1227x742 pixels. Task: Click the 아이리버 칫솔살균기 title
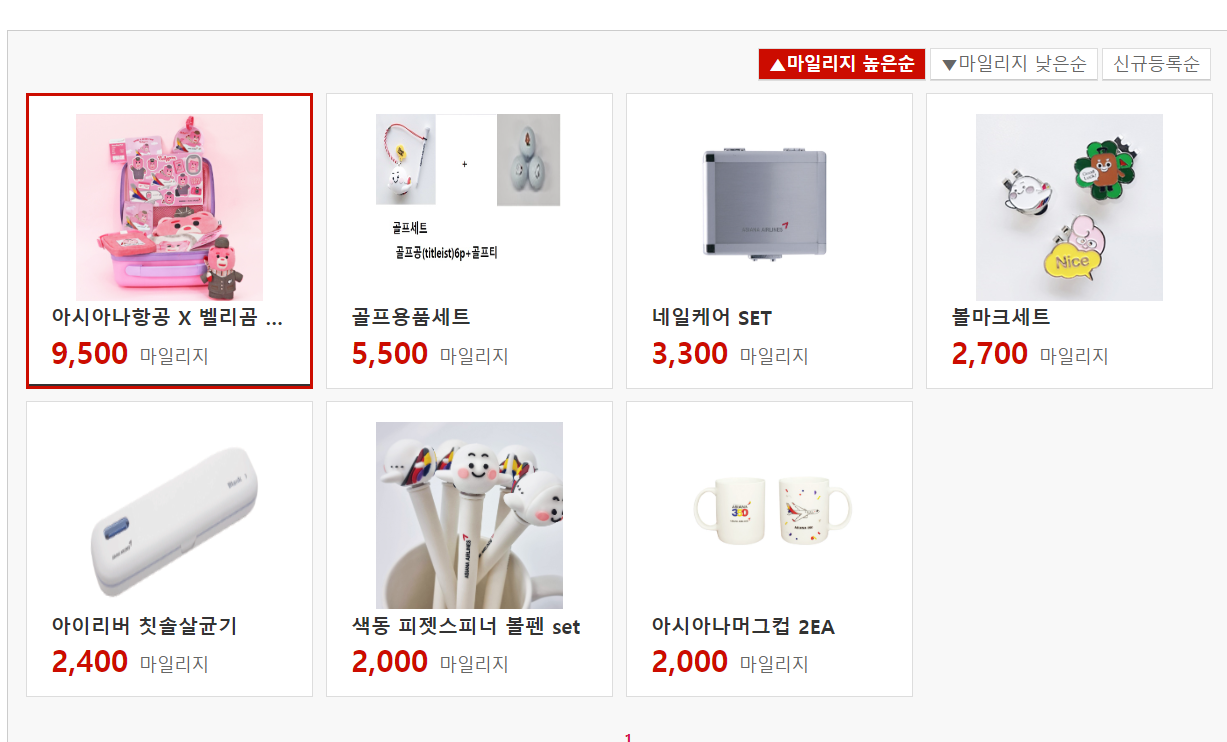tap(144, 626)
